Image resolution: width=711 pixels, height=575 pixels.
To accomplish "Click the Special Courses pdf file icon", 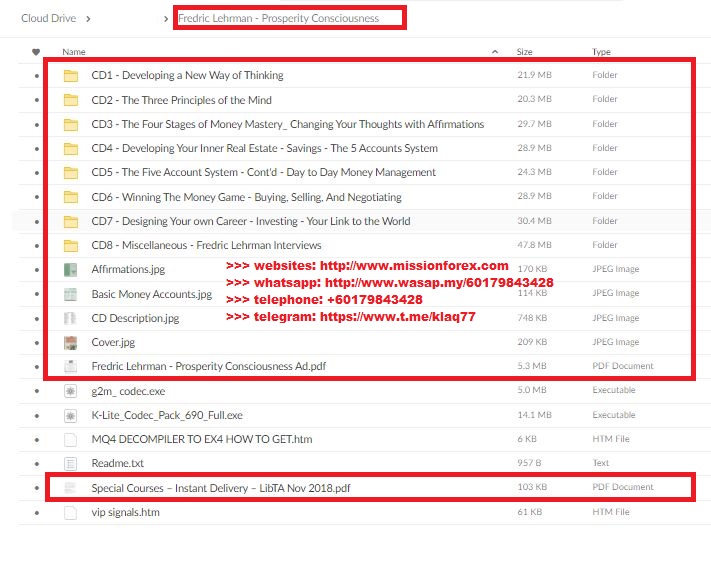I will click(x=70, y=488).
